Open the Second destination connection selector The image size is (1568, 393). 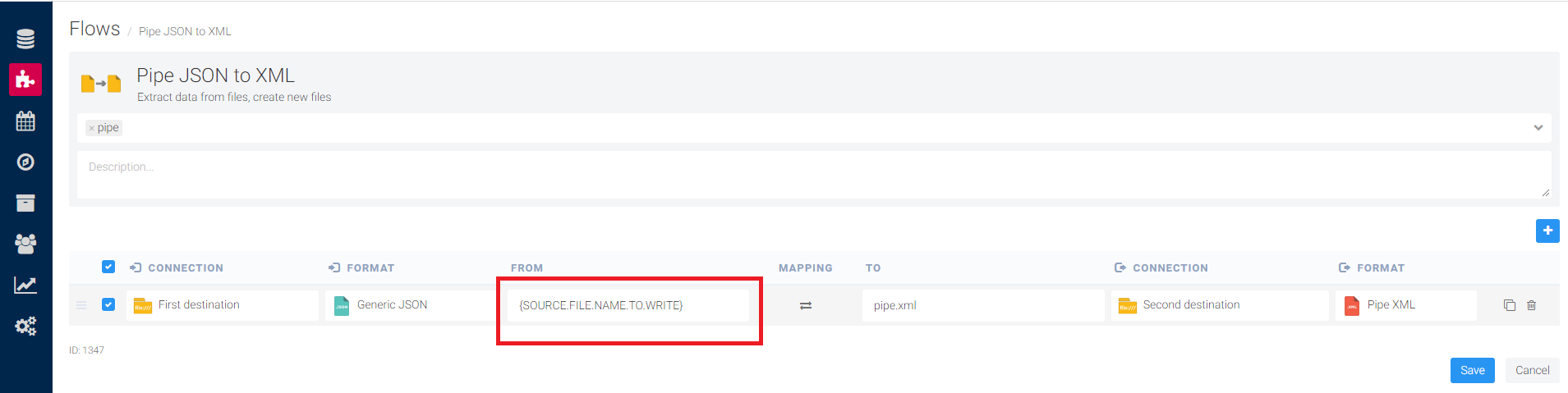1219,305
